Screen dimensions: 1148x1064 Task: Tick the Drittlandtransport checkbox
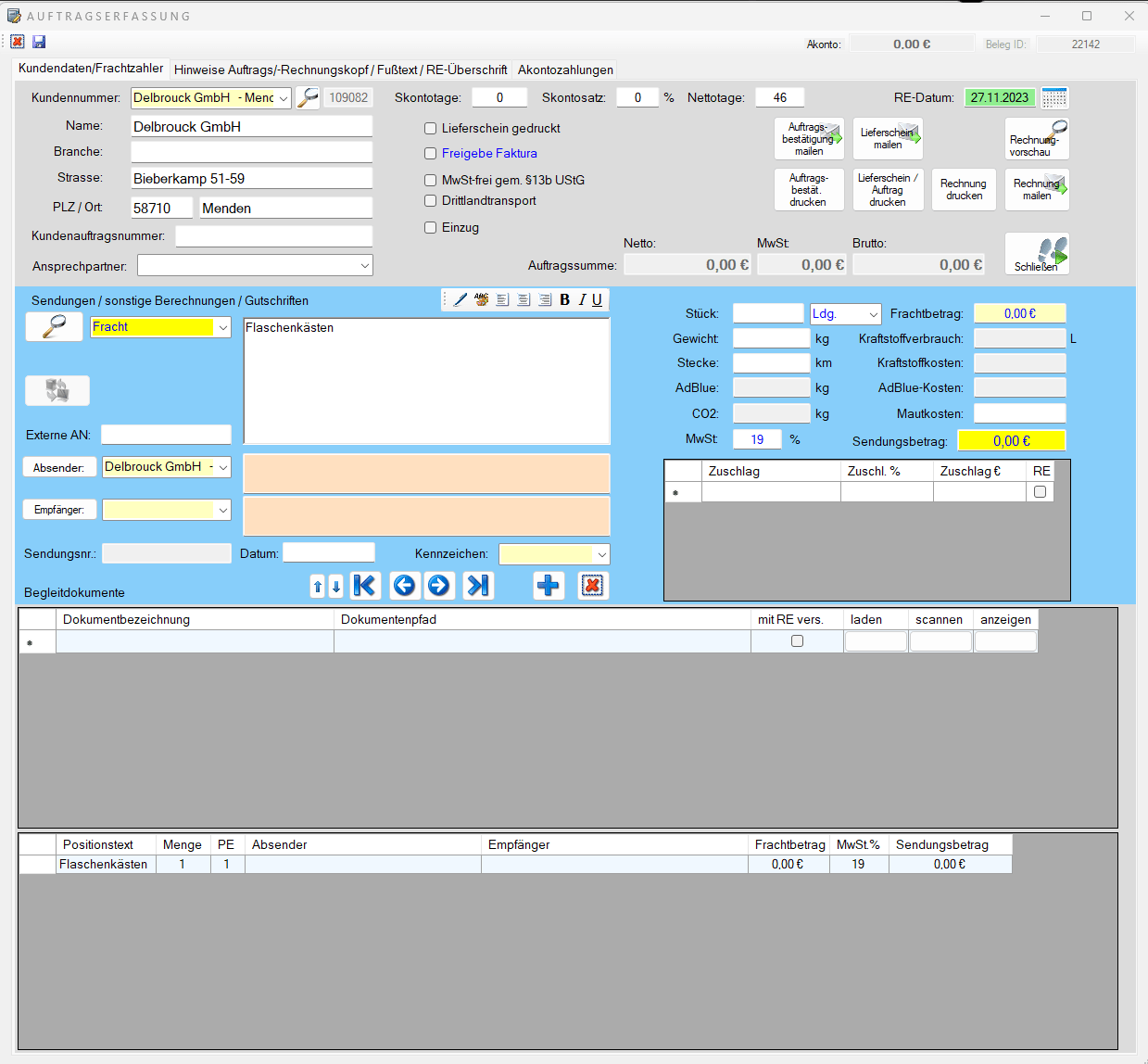tap(431, 201)
